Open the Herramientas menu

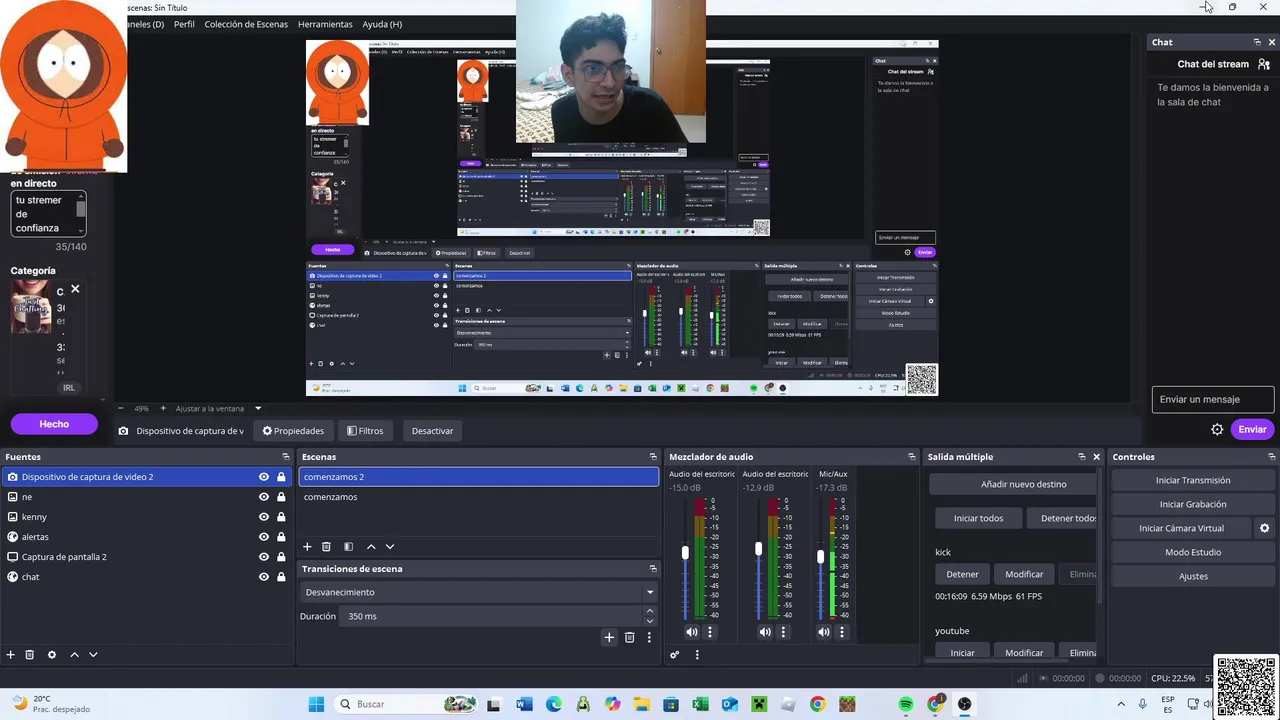pyautogui.click(x=325, y=24)
